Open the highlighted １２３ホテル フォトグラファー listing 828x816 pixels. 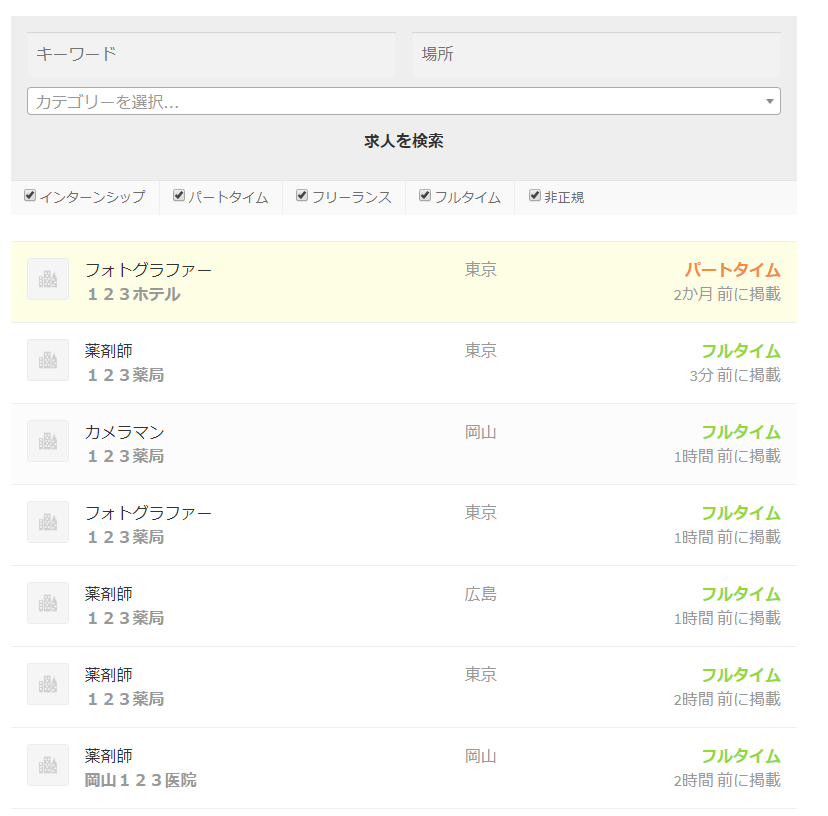[404, 282]
